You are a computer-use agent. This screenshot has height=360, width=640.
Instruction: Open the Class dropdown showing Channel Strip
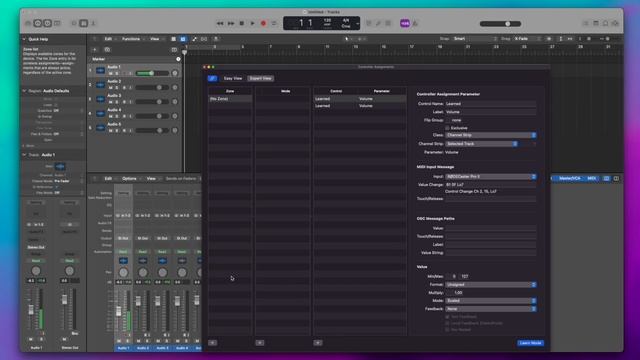[491, 135]
